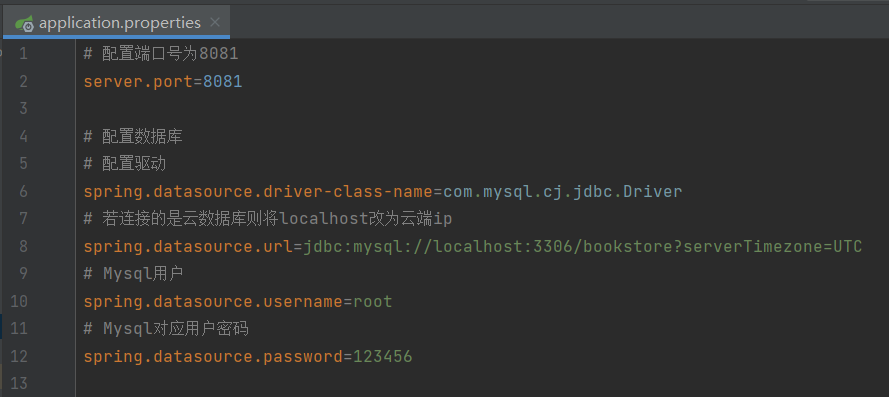Click the comment '# Mysql用户'
This screenshot has height=397, width=889.
click(x=133, y=274)
